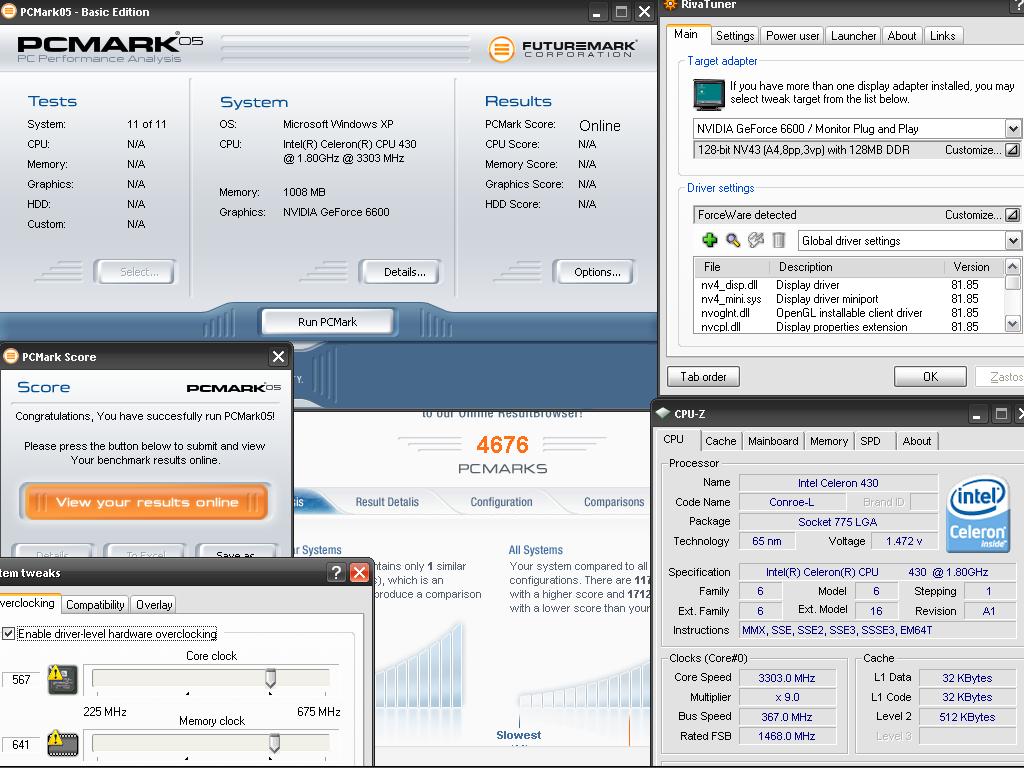This screenshot has width=1024, height=768.
Task: Open the Result Details tab online
Action: [387, 502]
